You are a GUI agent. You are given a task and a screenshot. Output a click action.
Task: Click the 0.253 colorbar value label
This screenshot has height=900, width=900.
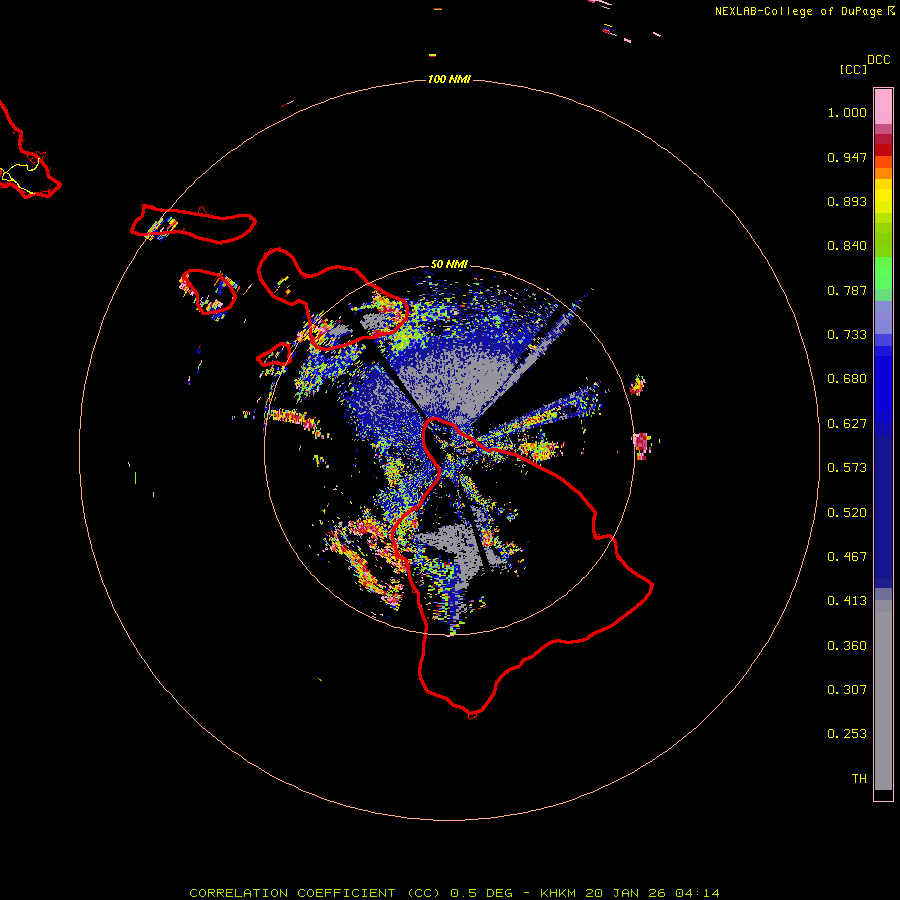(847, 734)
